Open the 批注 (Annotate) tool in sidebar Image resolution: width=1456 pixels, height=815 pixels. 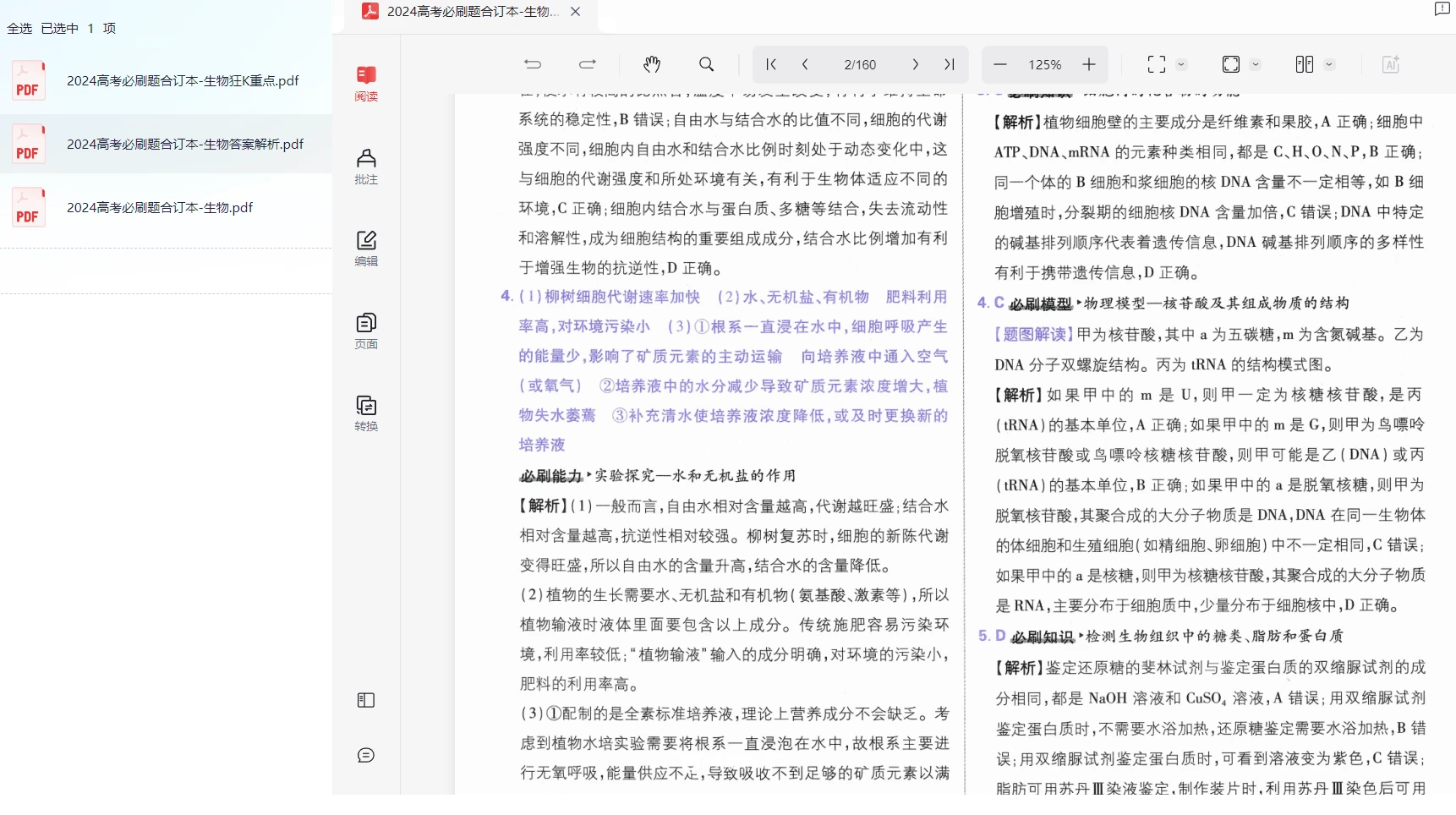pyautogui.click(x=366, y=167)
